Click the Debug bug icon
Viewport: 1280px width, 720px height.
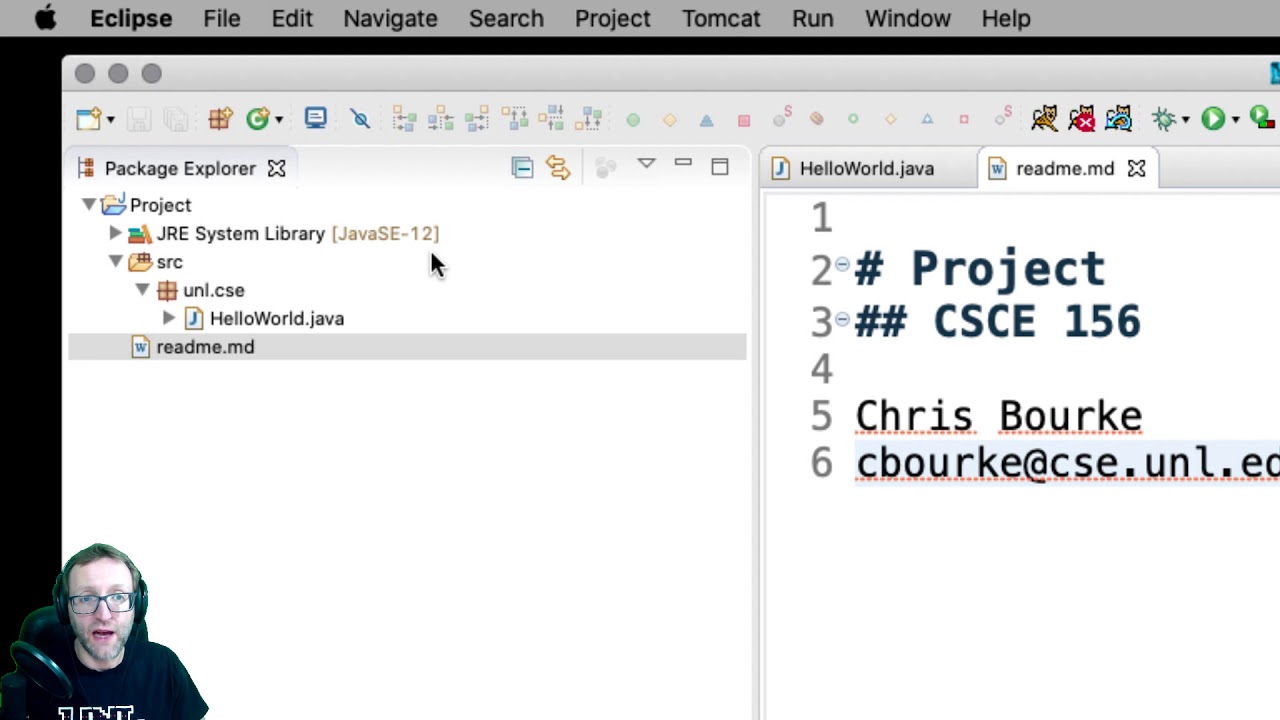(x=1163, y=119)
